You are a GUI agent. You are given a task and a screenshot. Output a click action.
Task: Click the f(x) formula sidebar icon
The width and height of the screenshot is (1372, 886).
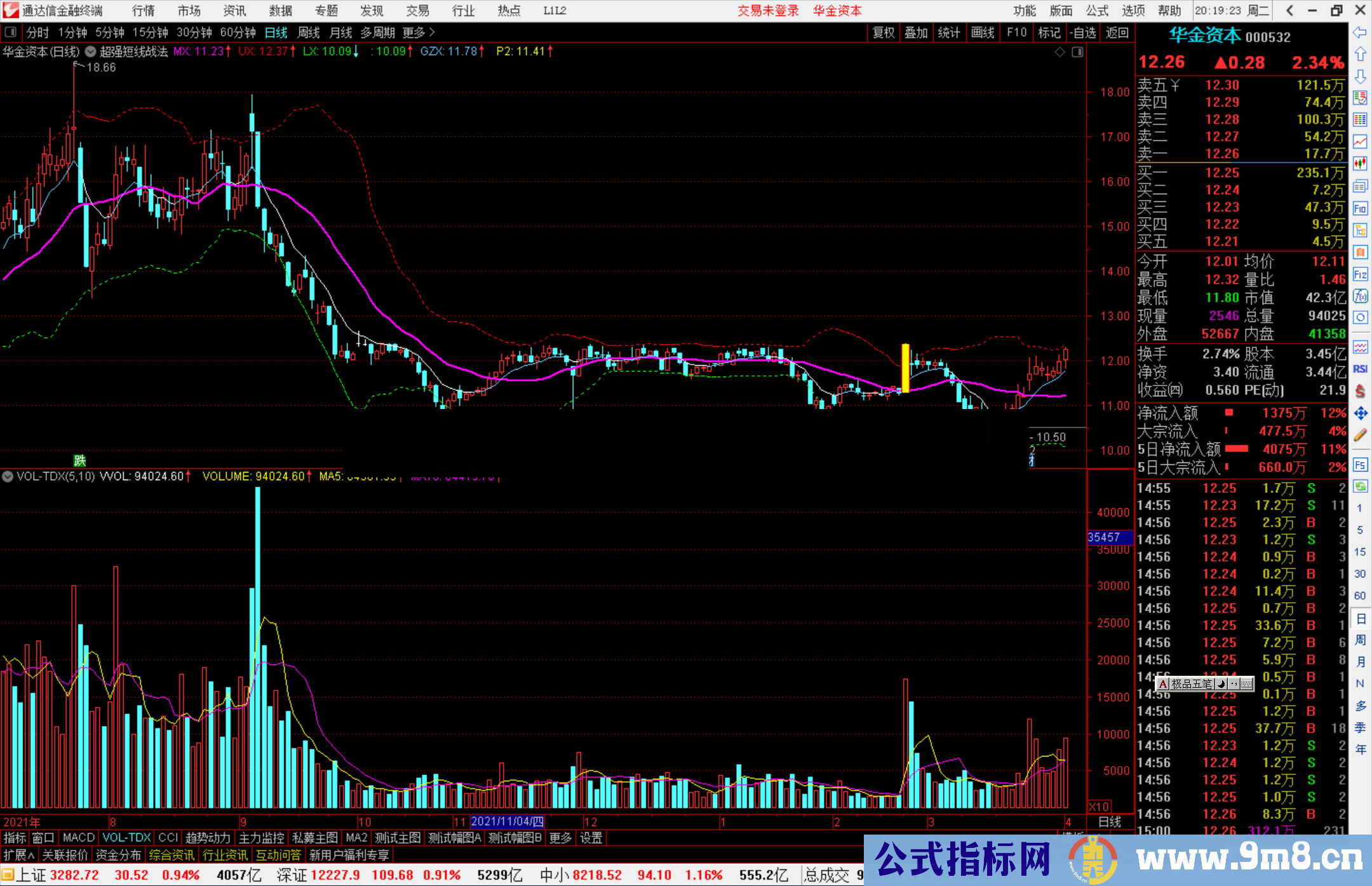click(1360, 296)
